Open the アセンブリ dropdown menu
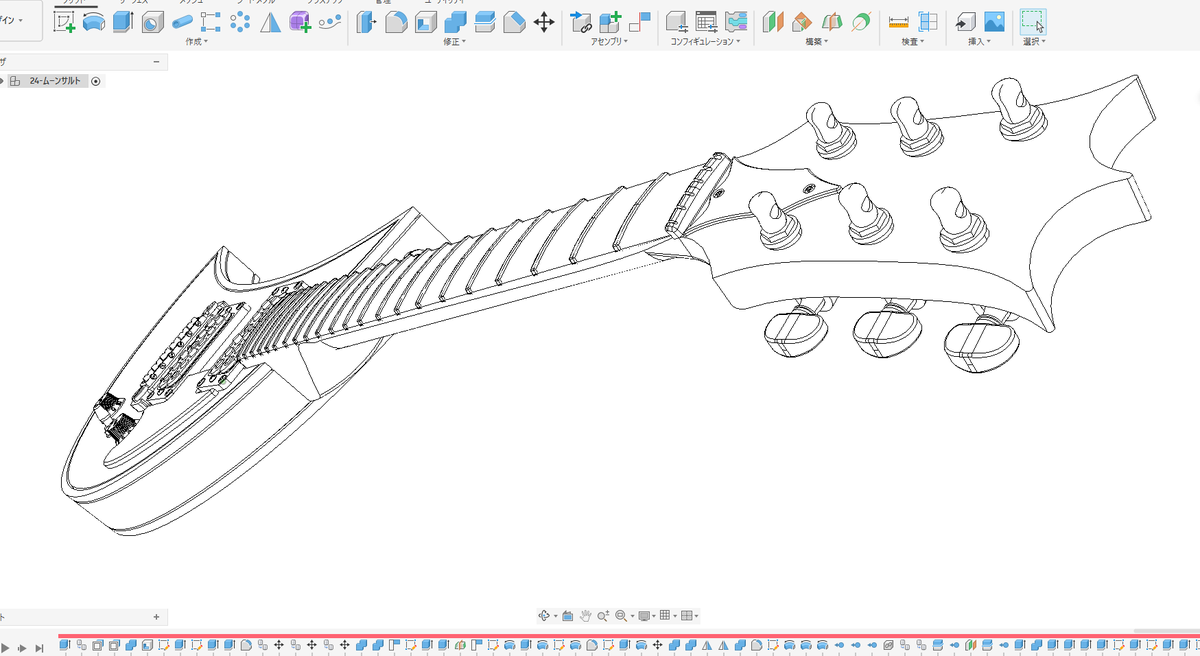The height and width of the screenshot is (656, 1200). [609, 42]
